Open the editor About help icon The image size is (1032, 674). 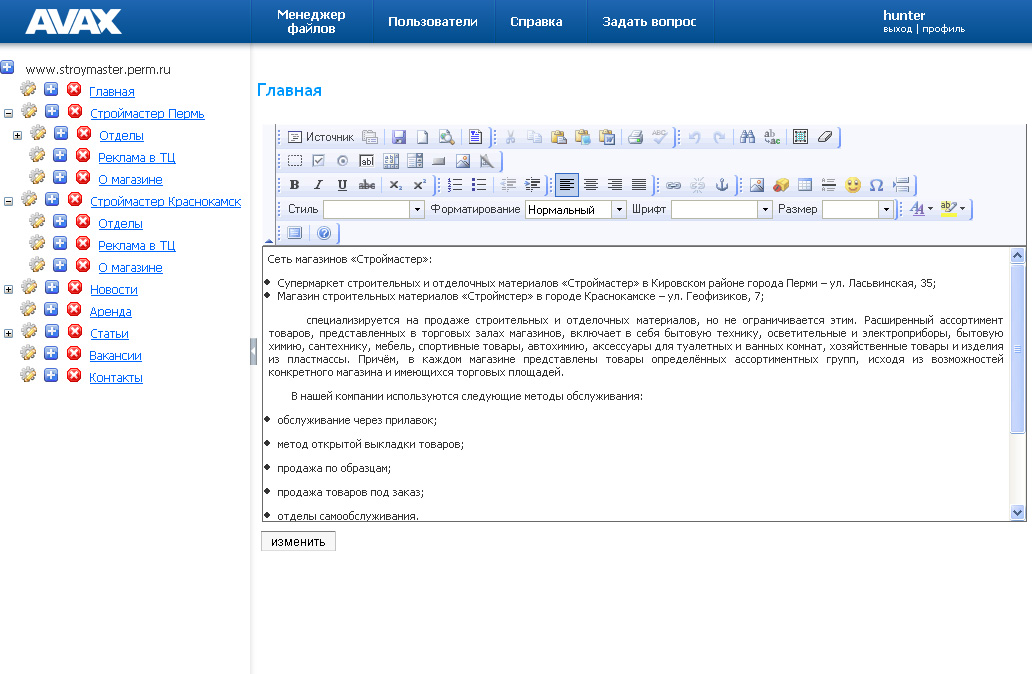coord(324,233)
